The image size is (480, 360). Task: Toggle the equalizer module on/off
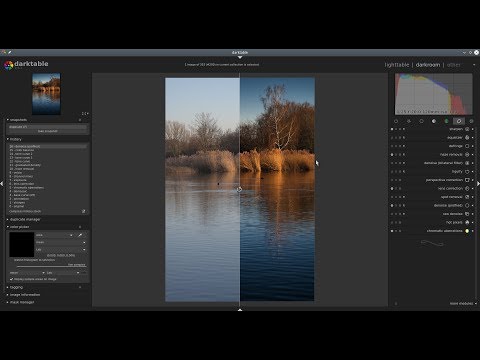[392, 137]
